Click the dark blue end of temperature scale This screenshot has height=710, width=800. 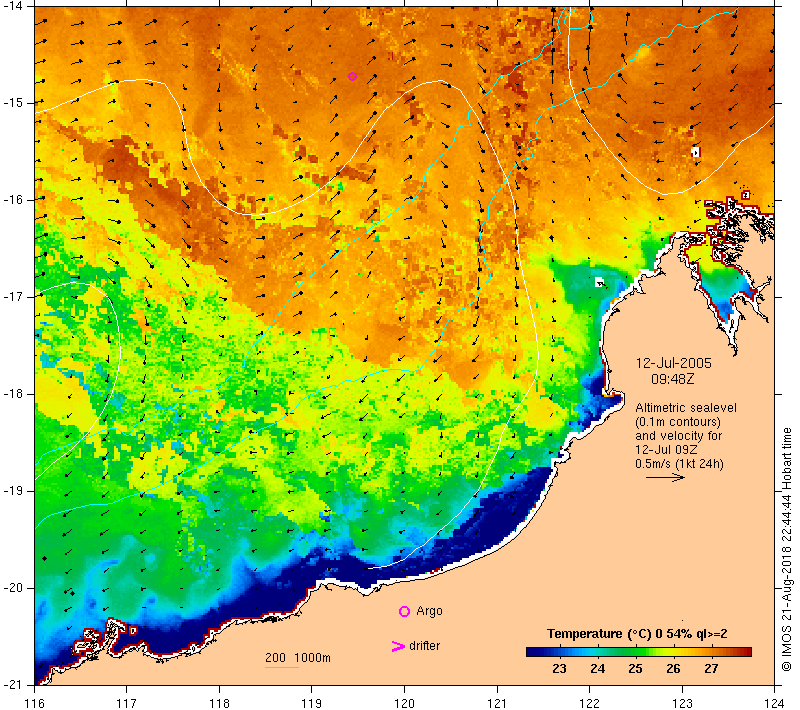point(533,652)
